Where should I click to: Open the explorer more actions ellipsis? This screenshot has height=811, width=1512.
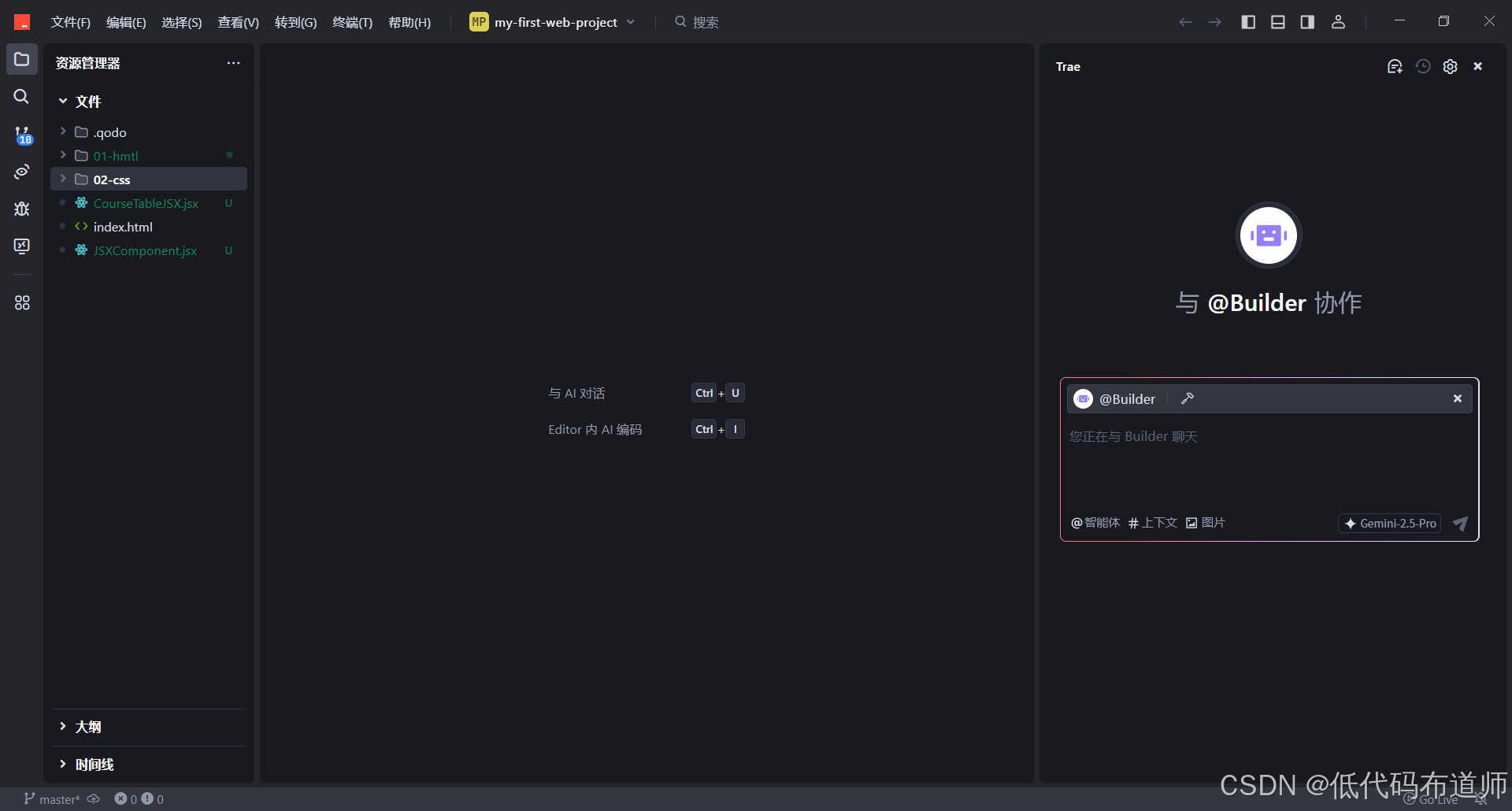coord(233,63)
